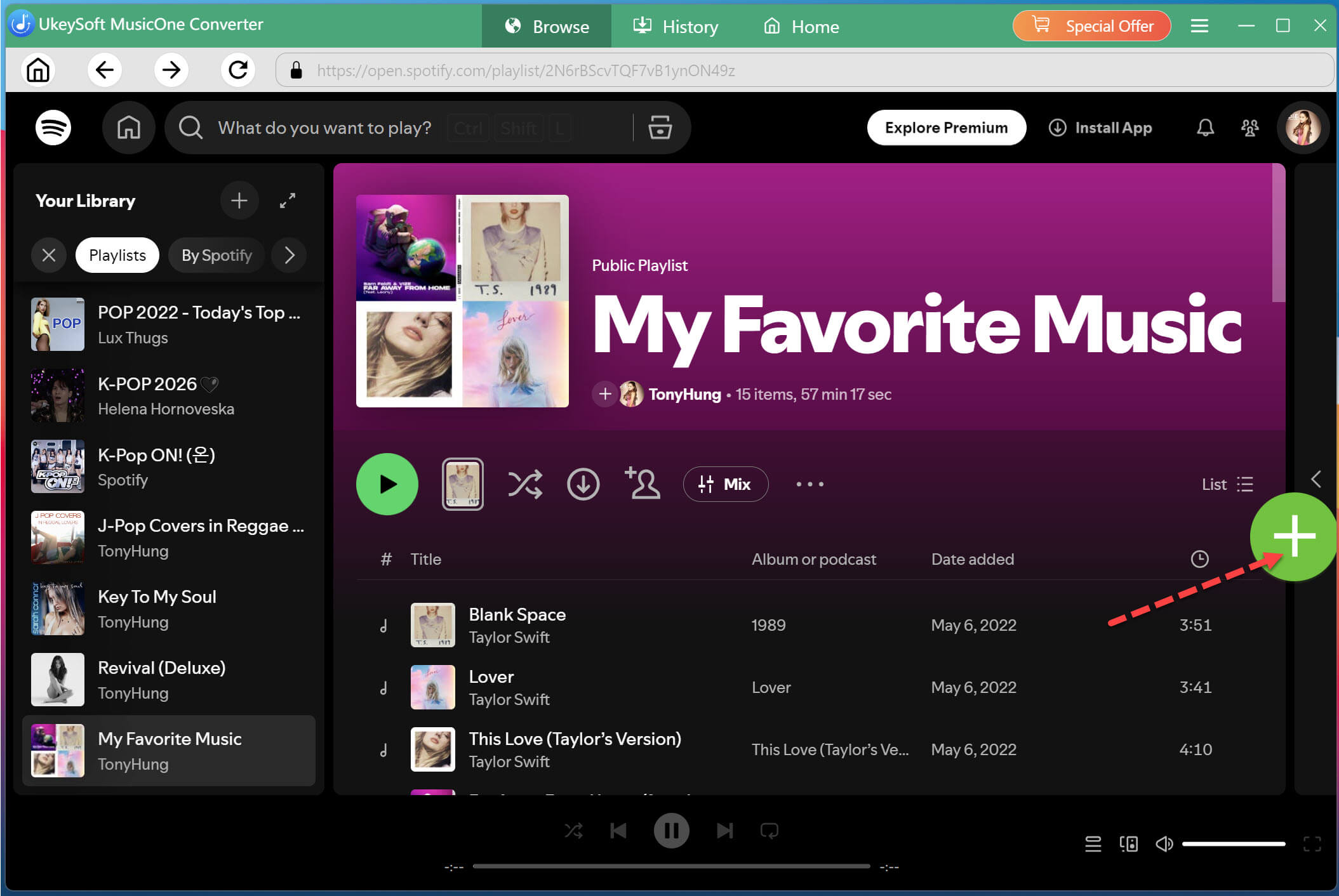Skip to previous track

618,831
